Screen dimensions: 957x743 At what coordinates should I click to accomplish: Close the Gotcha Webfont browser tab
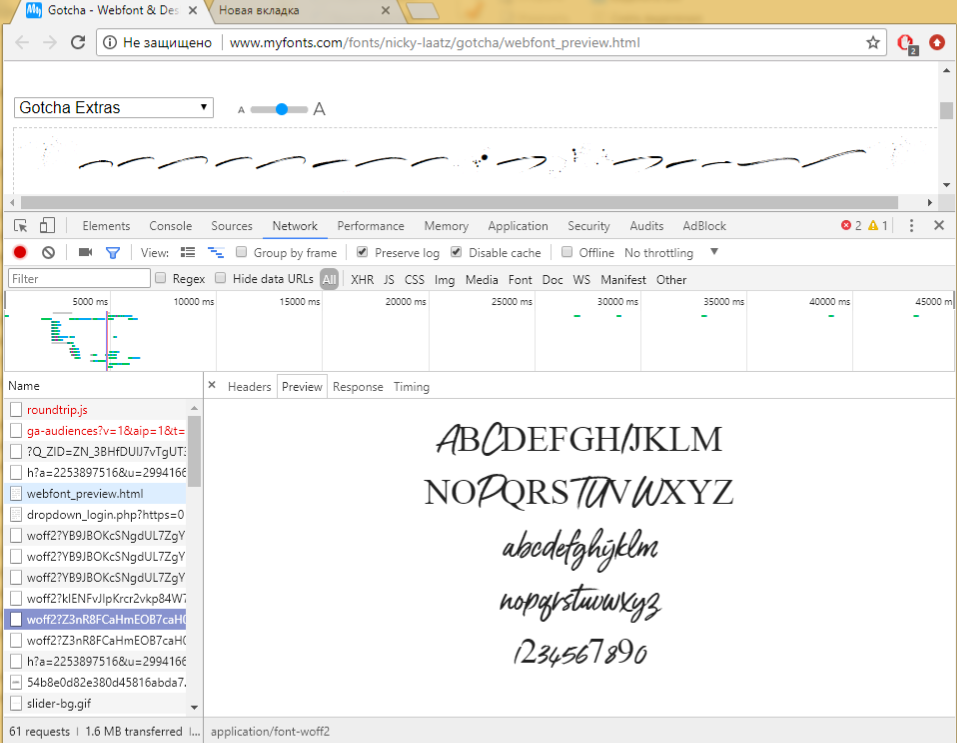193,10
